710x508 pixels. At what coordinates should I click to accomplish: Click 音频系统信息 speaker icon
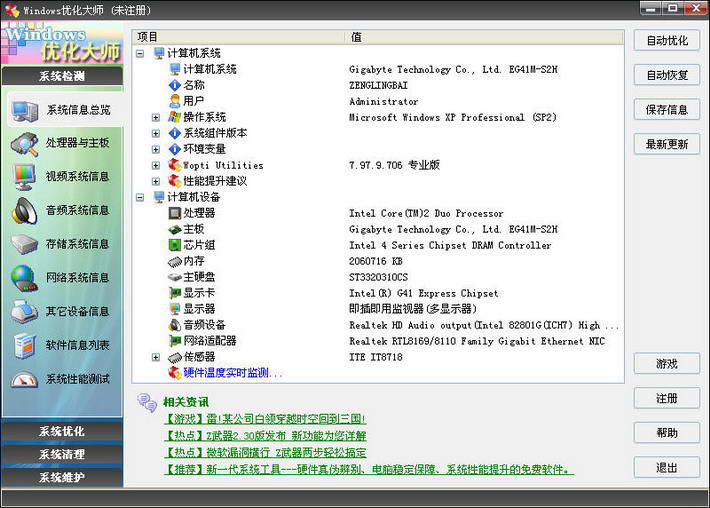coord(25,211)
